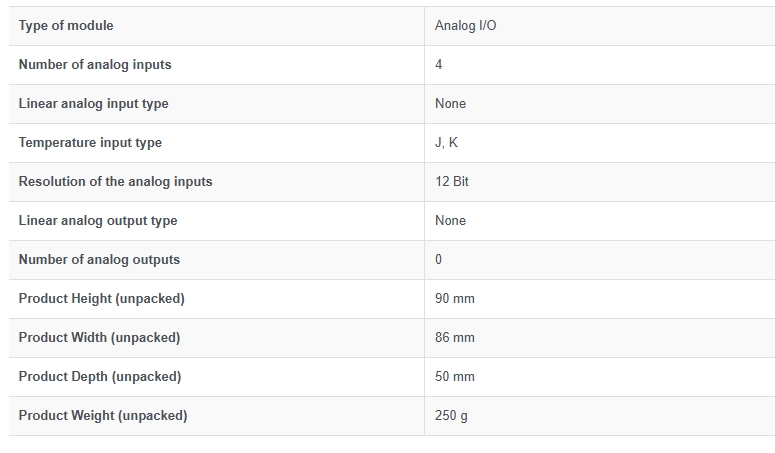775x453 pixels.
Task: Select the analog inputs value 4
Action: coord(438,65)
